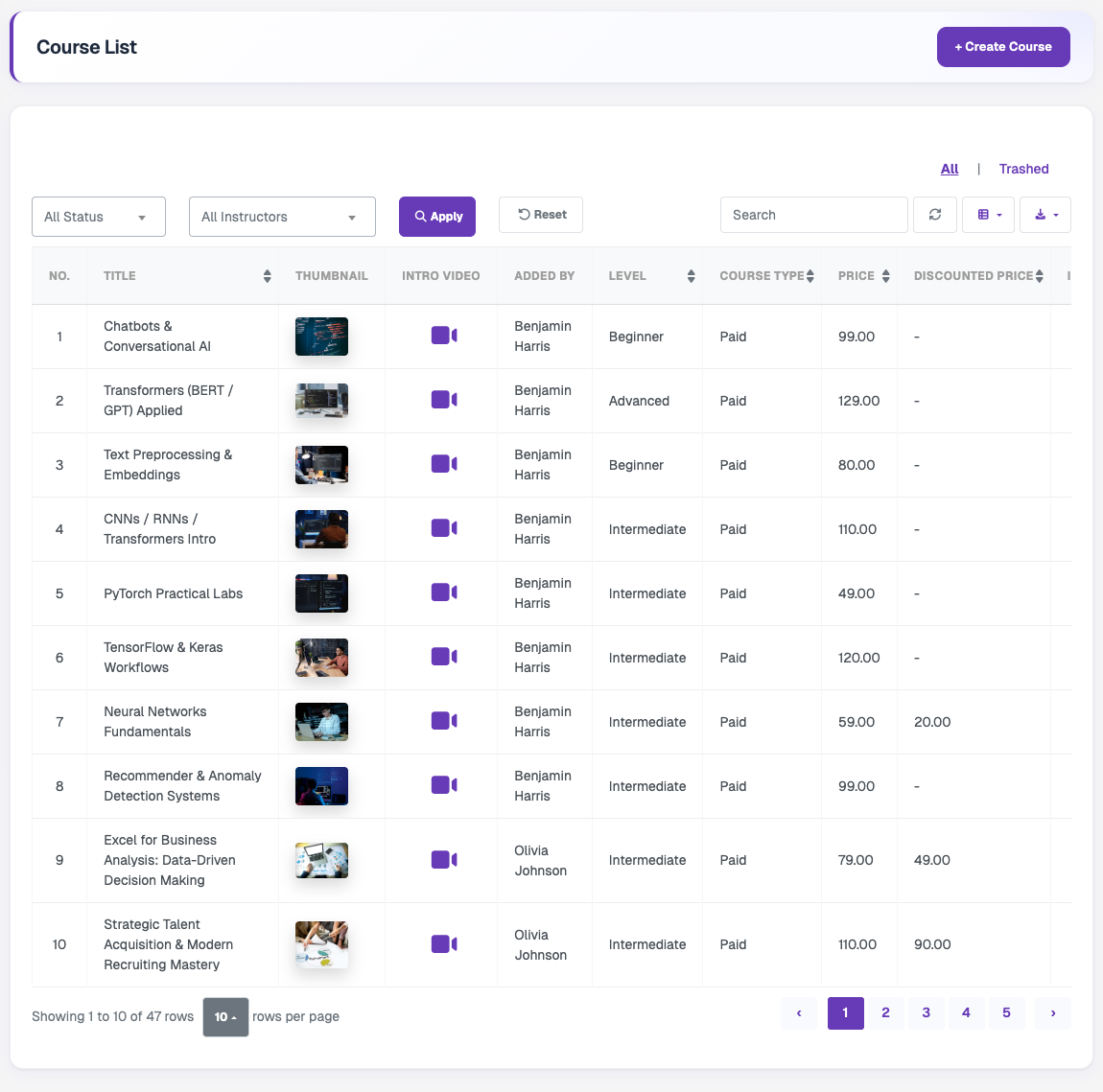This screenshot has width=1103, height=1092.
Task: Sort courses by Price
Action: pos(885,276)
